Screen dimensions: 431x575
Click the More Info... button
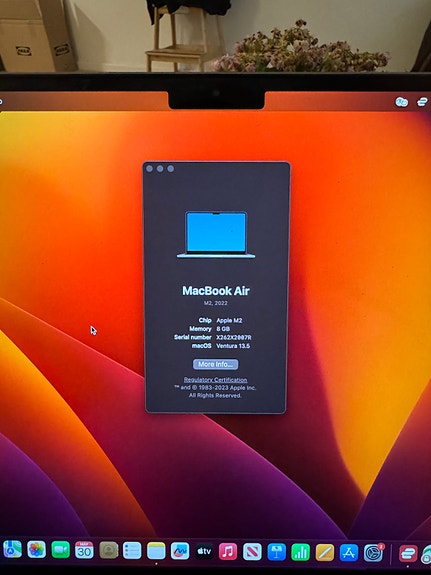(x=216, y=364)
